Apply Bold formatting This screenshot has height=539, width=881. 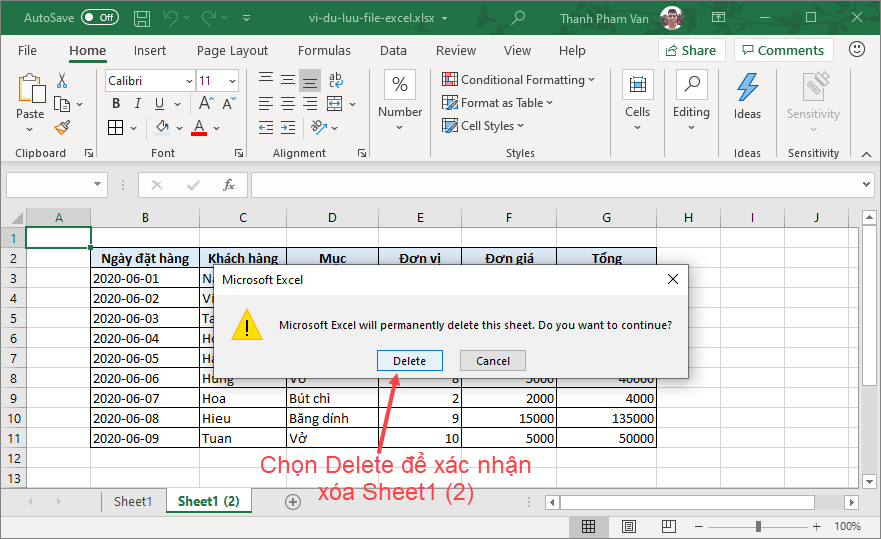[116, 103]
